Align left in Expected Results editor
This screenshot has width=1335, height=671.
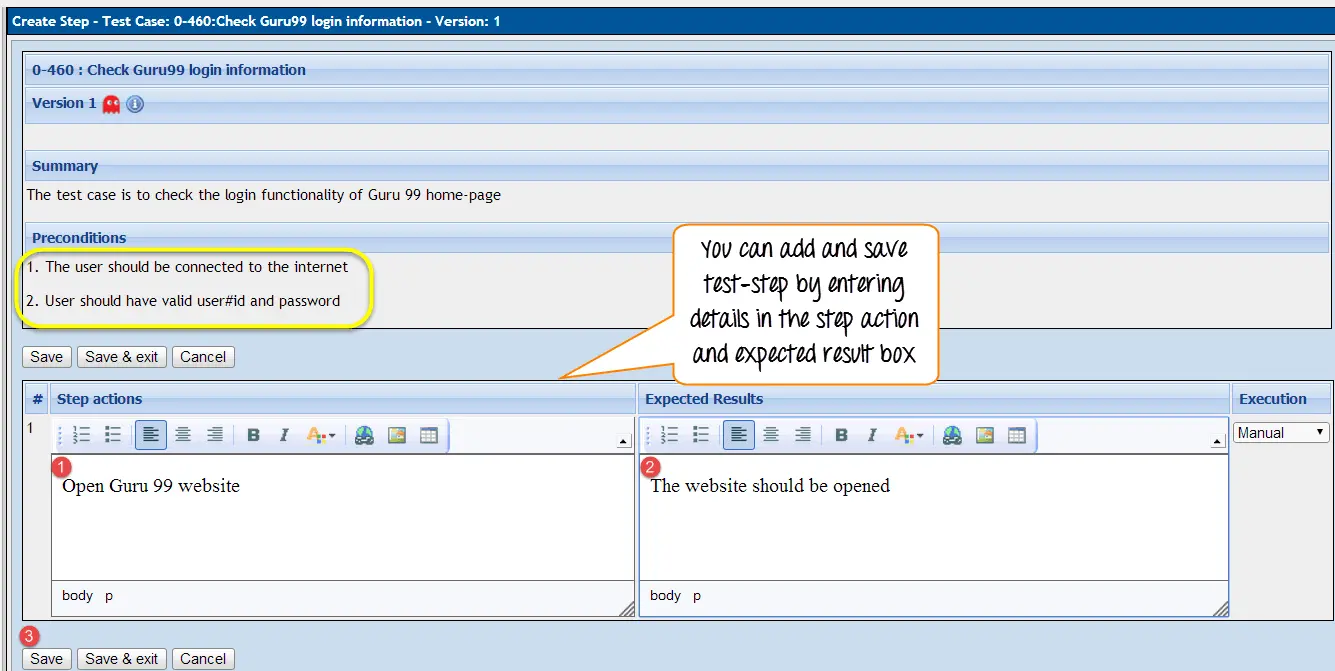tap(739, 435)
